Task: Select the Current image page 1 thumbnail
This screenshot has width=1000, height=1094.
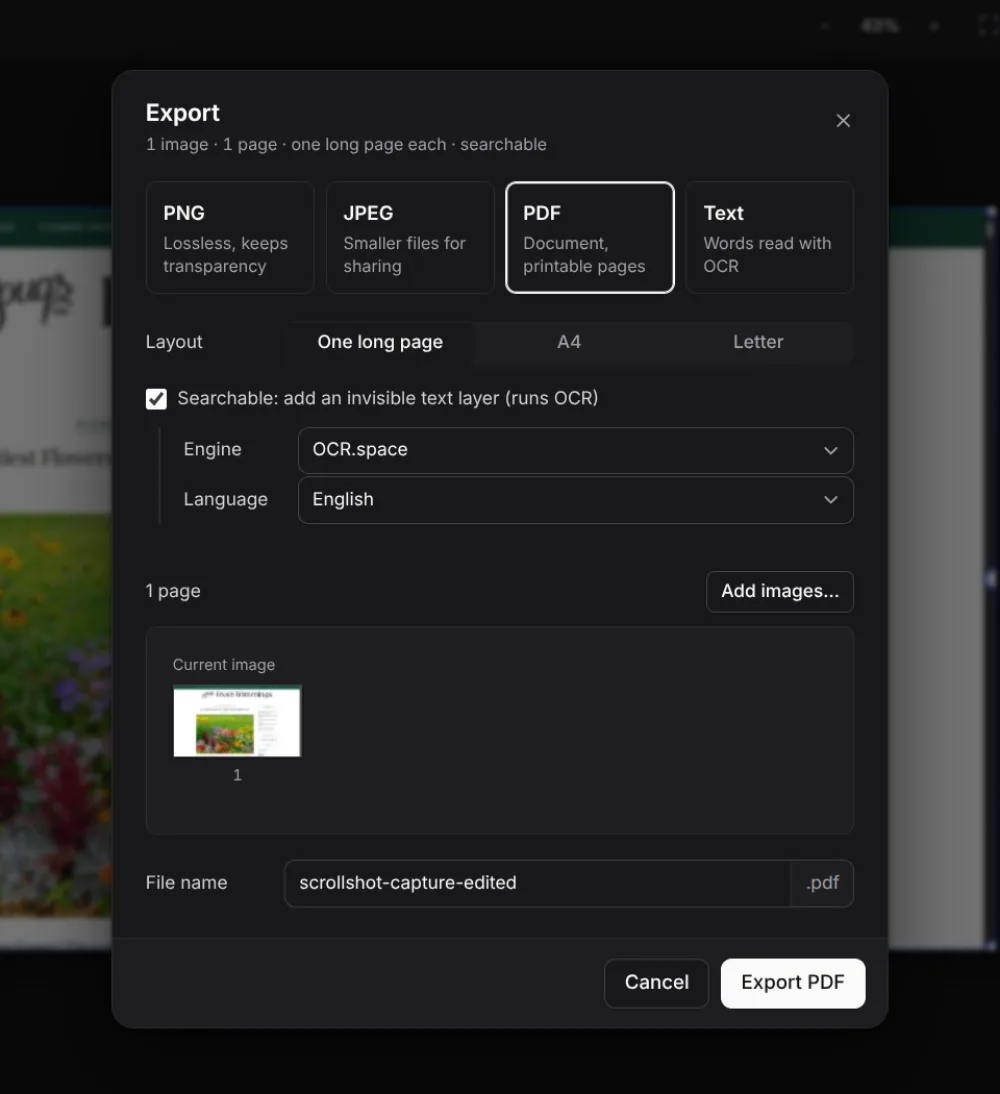Action: (237, 721)
